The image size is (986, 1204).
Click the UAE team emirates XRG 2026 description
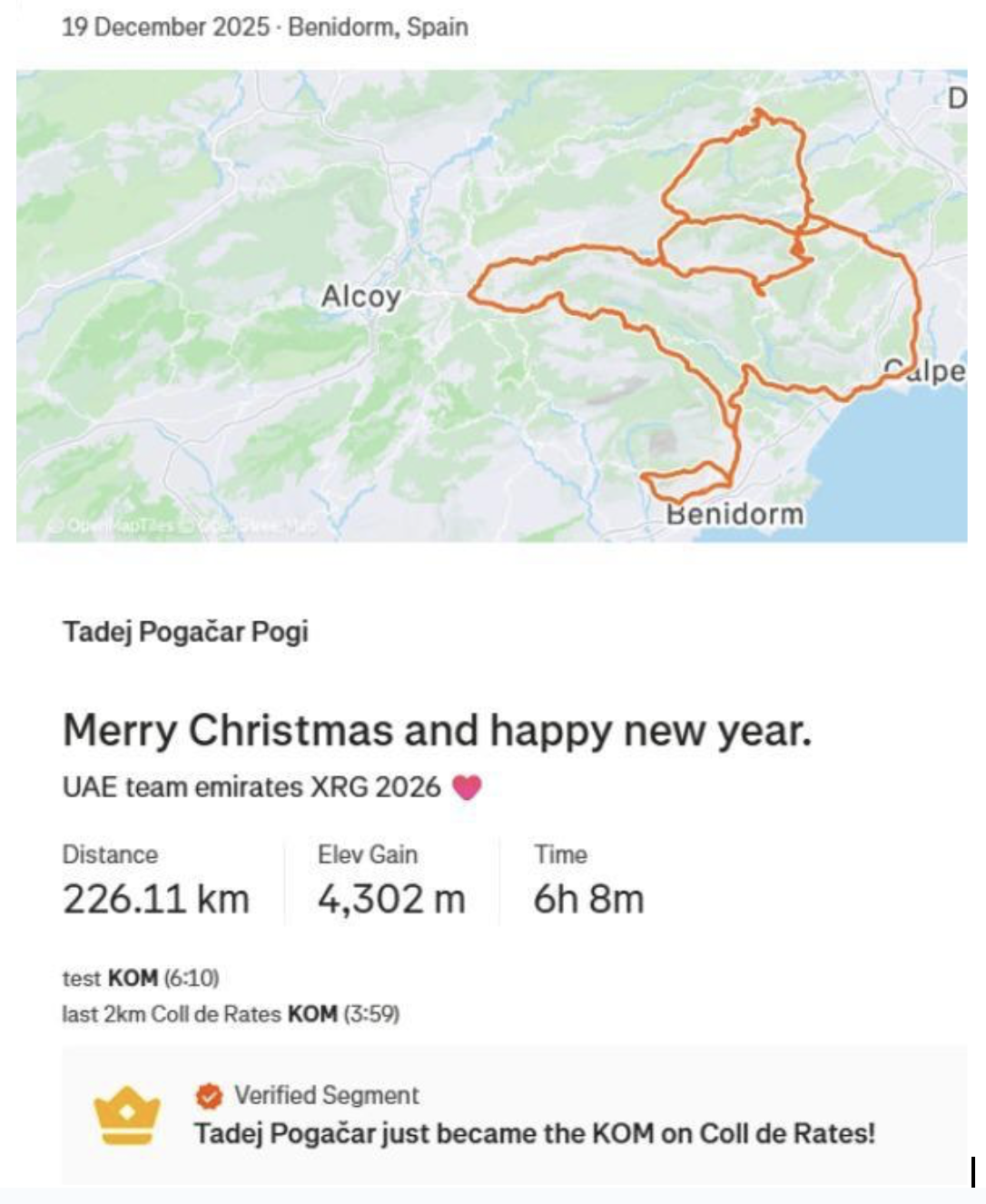click(x=251, y=786)
